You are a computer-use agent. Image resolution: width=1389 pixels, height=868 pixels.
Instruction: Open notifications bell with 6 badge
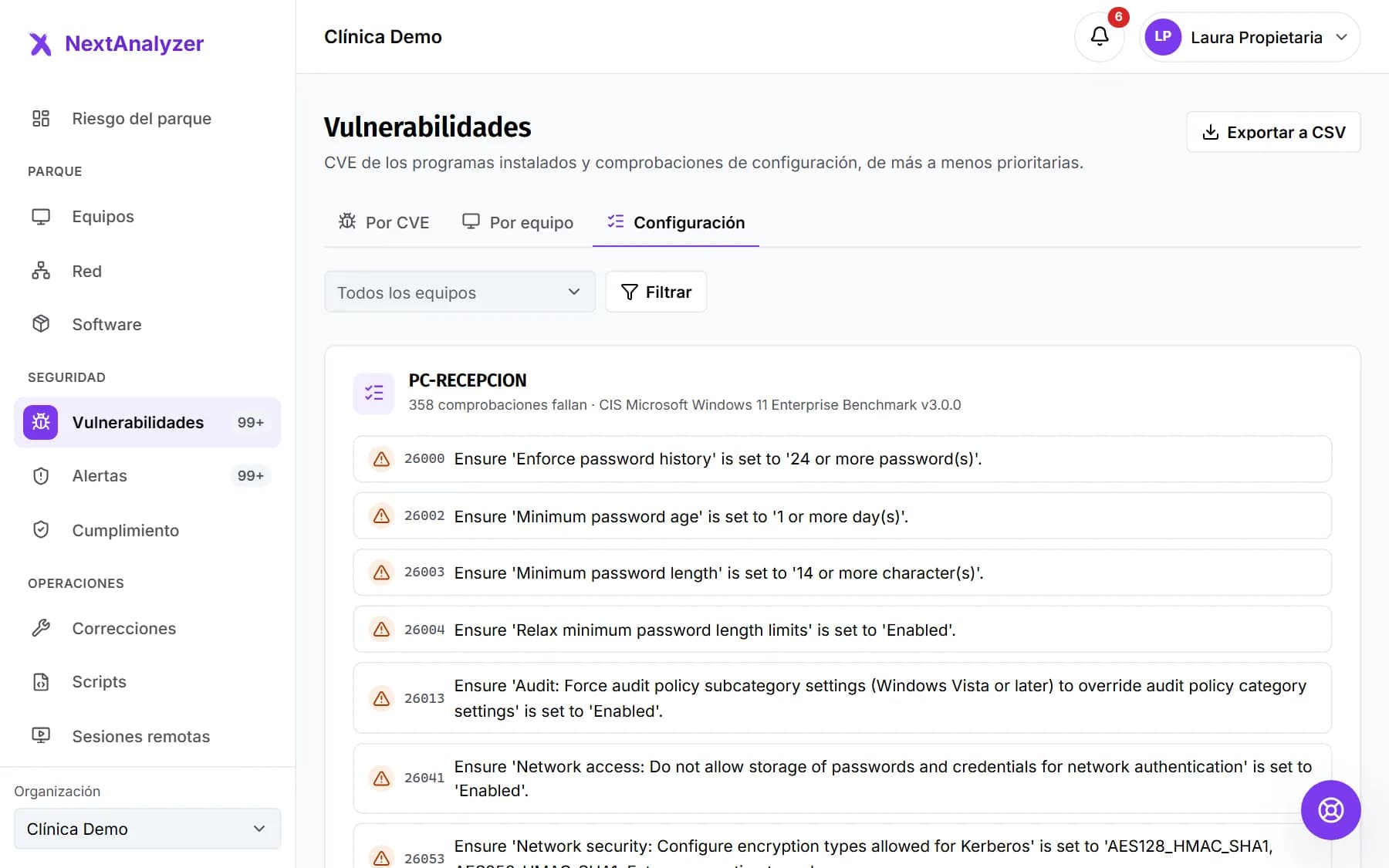(1100, 36)
